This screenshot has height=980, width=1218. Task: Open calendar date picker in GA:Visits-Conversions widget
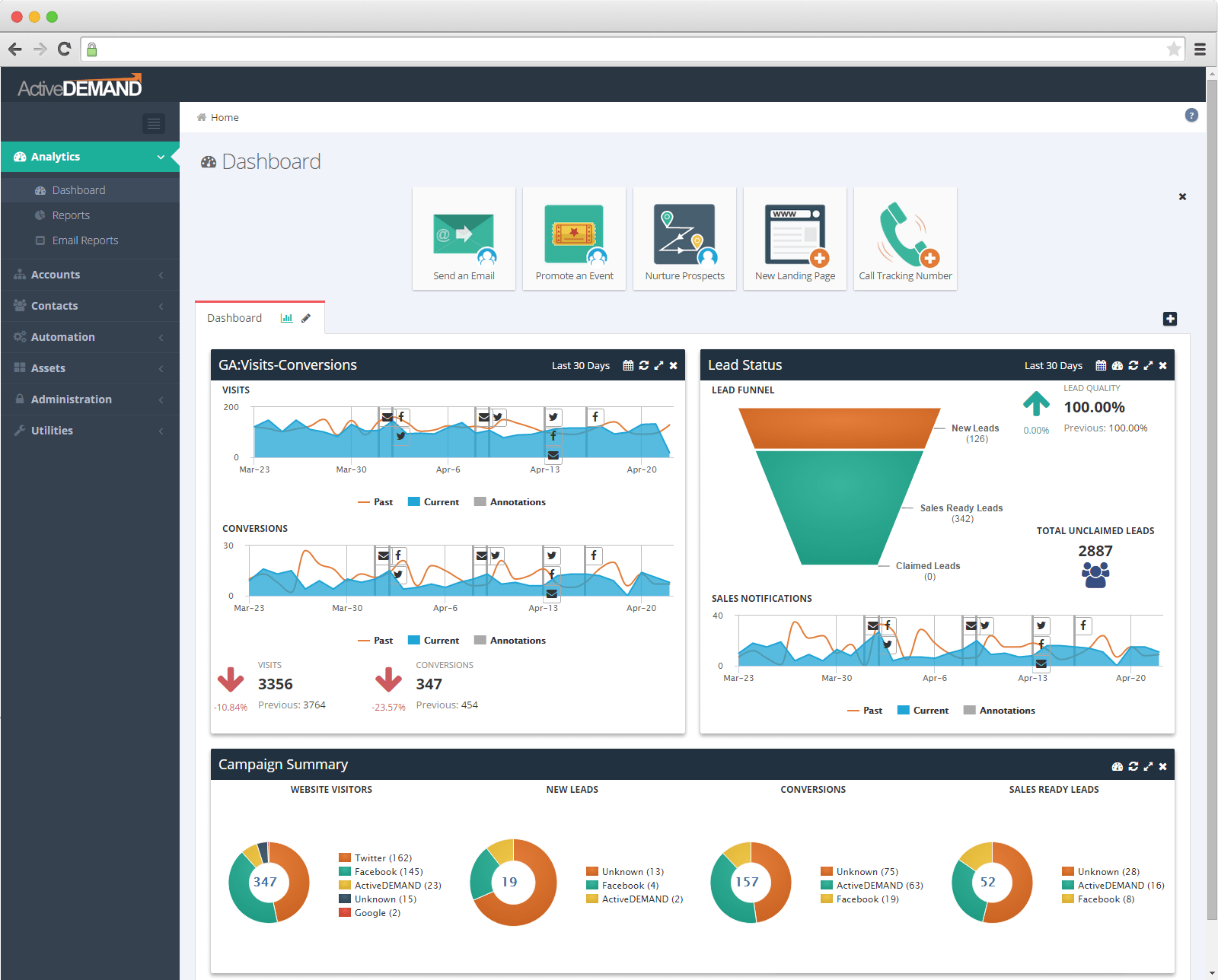pyautogui.click(x=628, y=365)
